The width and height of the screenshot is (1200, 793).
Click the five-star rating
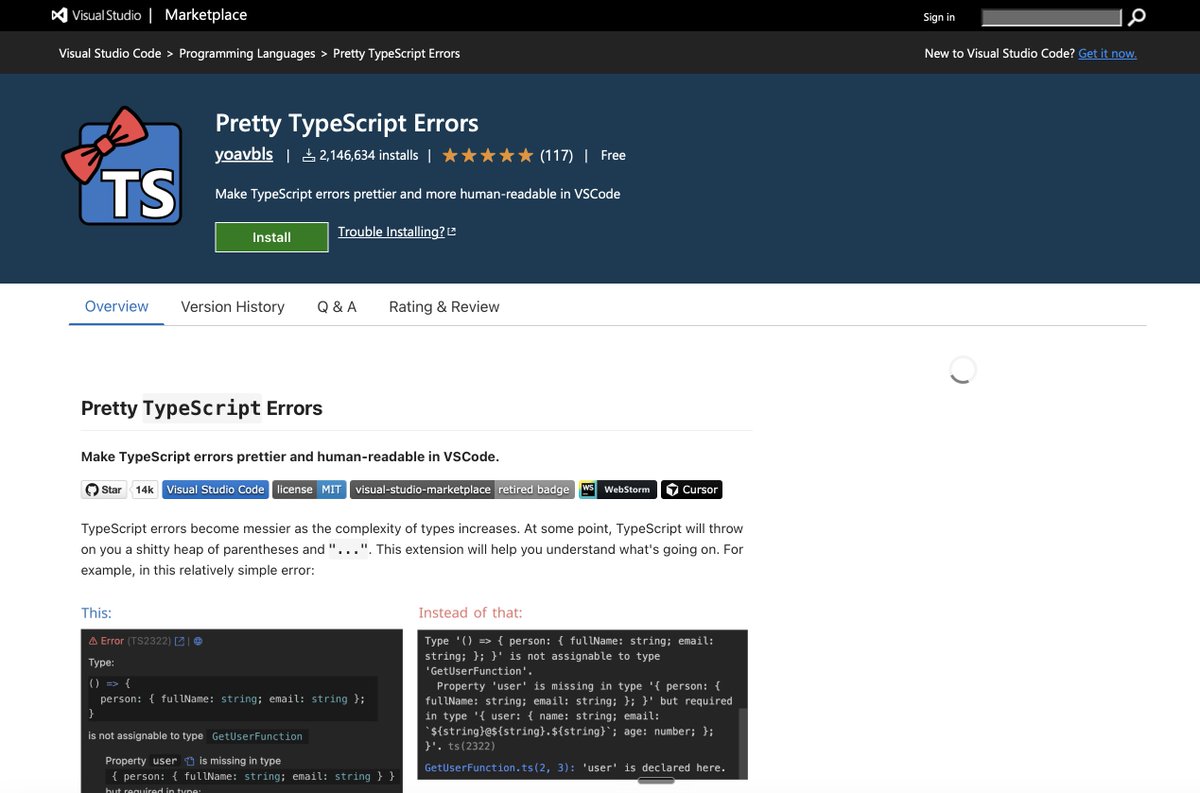pos(488,155)
